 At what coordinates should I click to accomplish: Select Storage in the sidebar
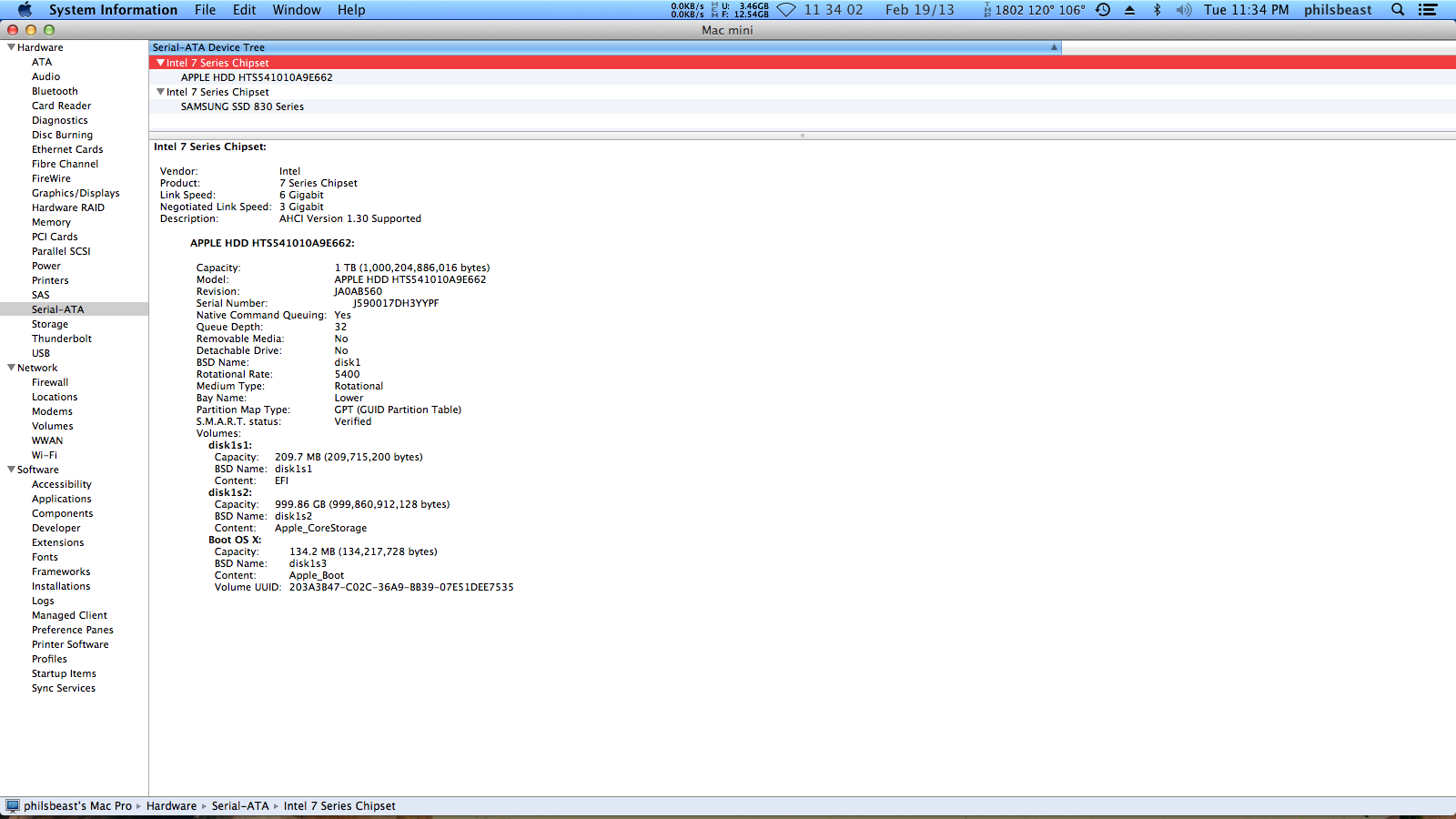point(50,324)
